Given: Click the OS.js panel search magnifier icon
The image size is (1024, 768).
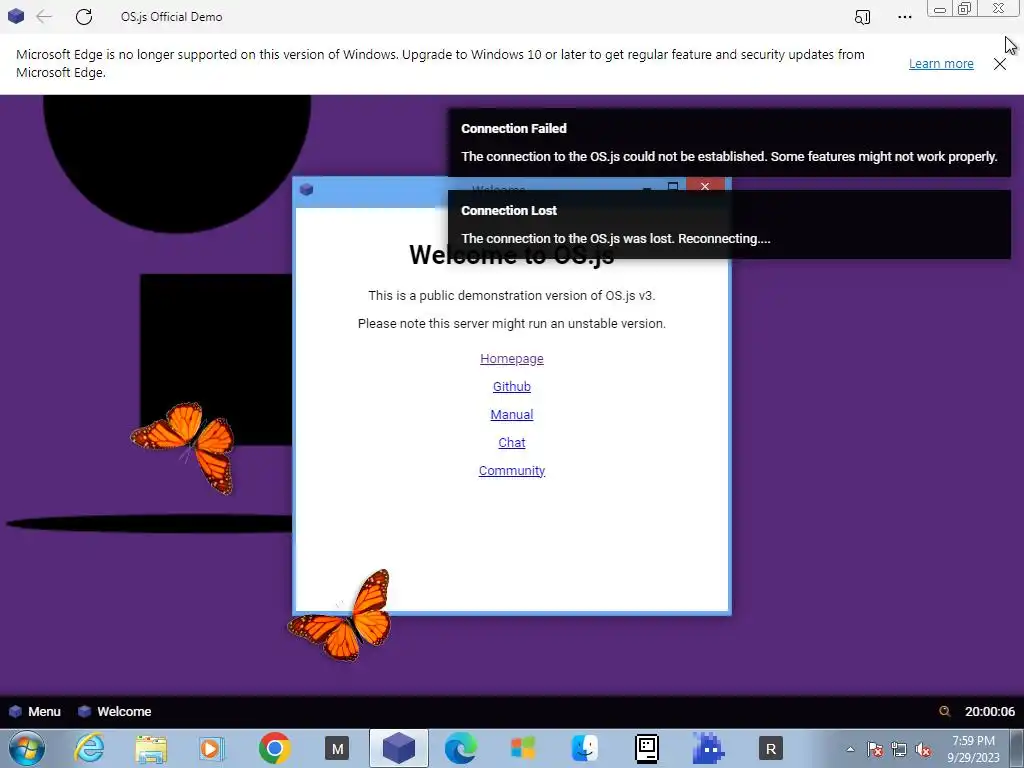Looking at the screenshot, I should pyautogui.click(x=944, y=712).
